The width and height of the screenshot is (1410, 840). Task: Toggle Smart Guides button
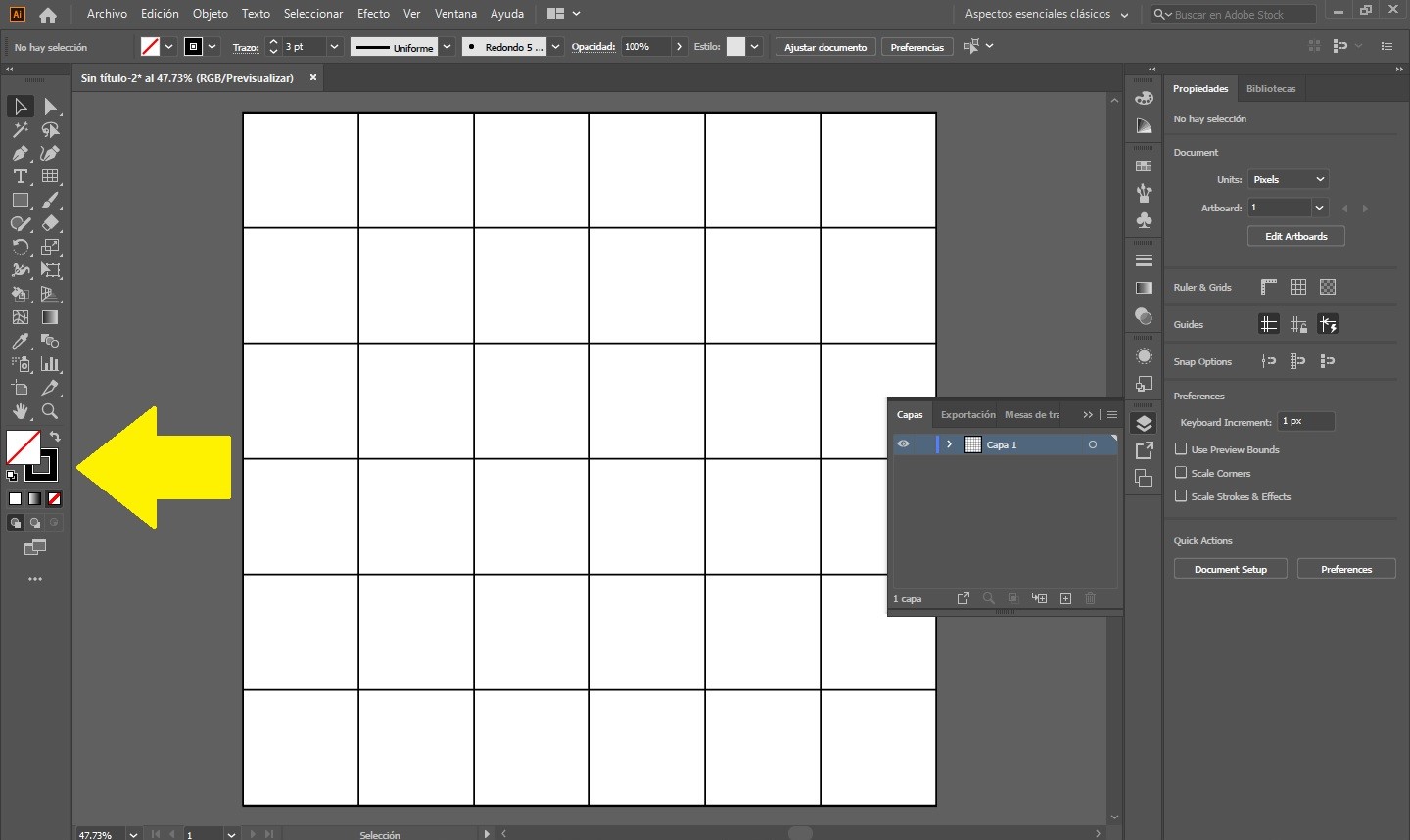point(1328,324)
